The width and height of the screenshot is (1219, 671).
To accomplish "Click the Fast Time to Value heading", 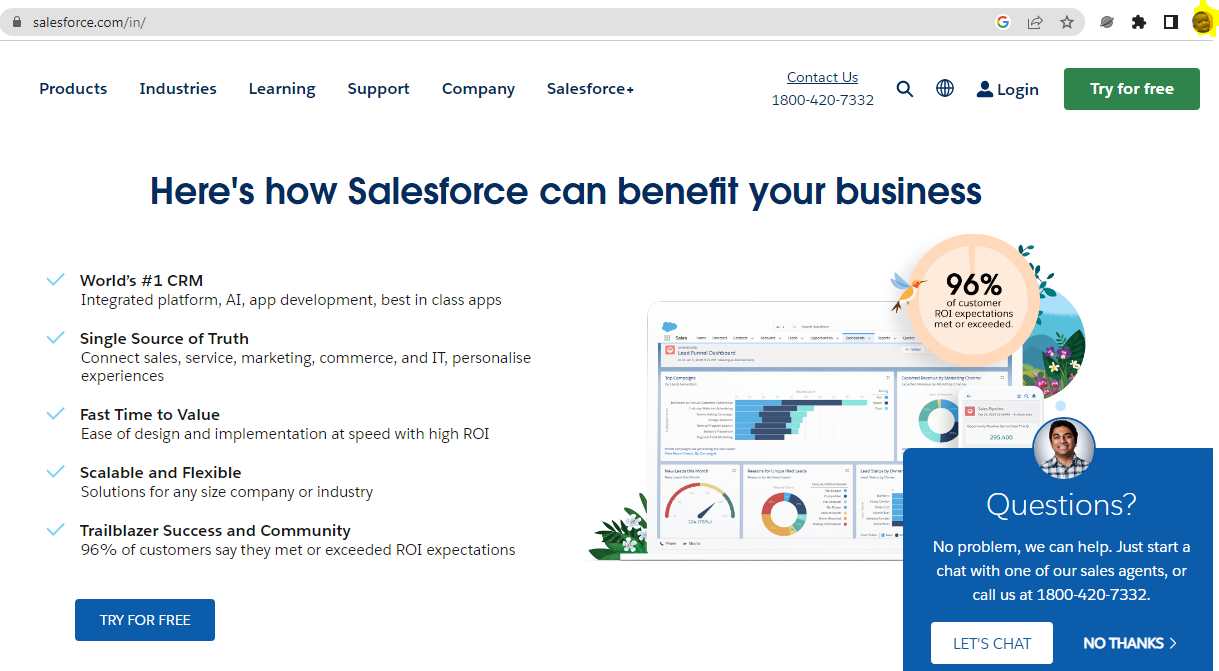I will point(150,415).
